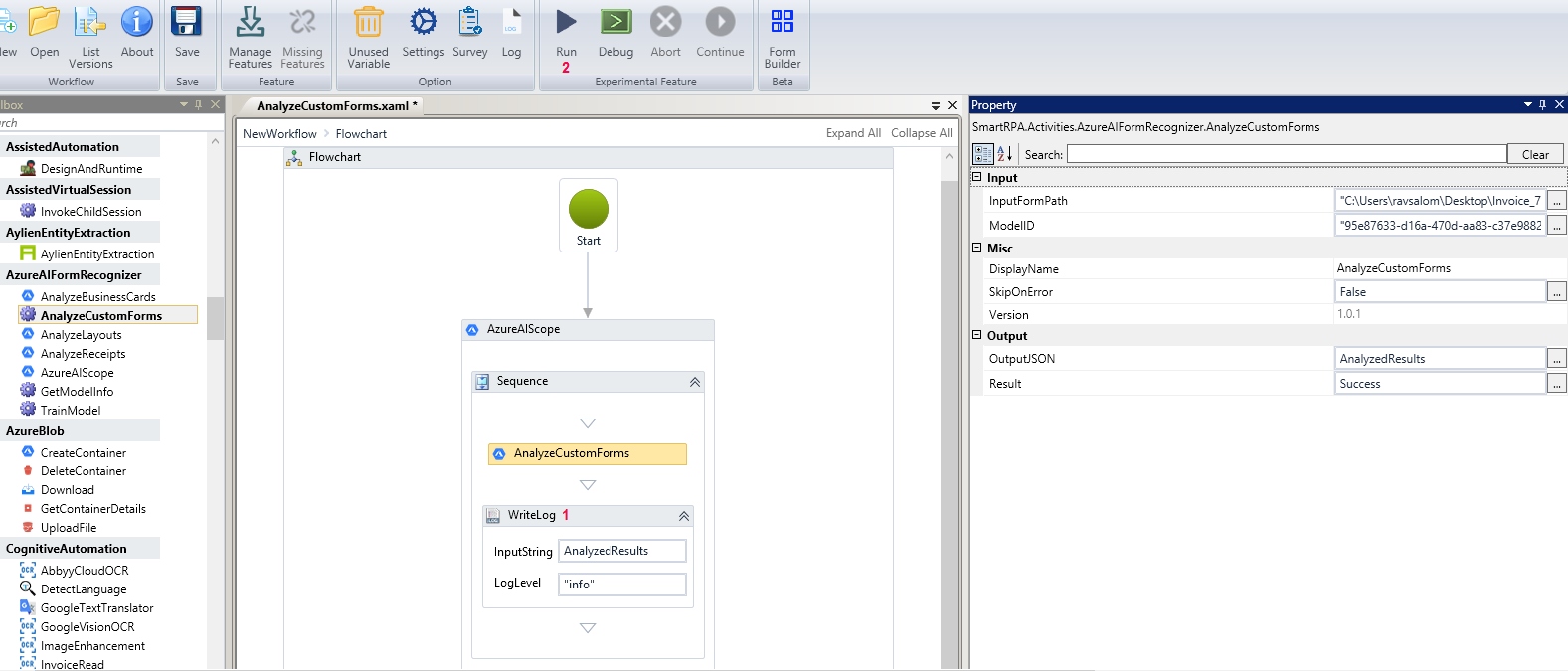Collapse the AzureBlob toolbox category
This screenshot has height=671, width=1568.
(x=80, y=431)
